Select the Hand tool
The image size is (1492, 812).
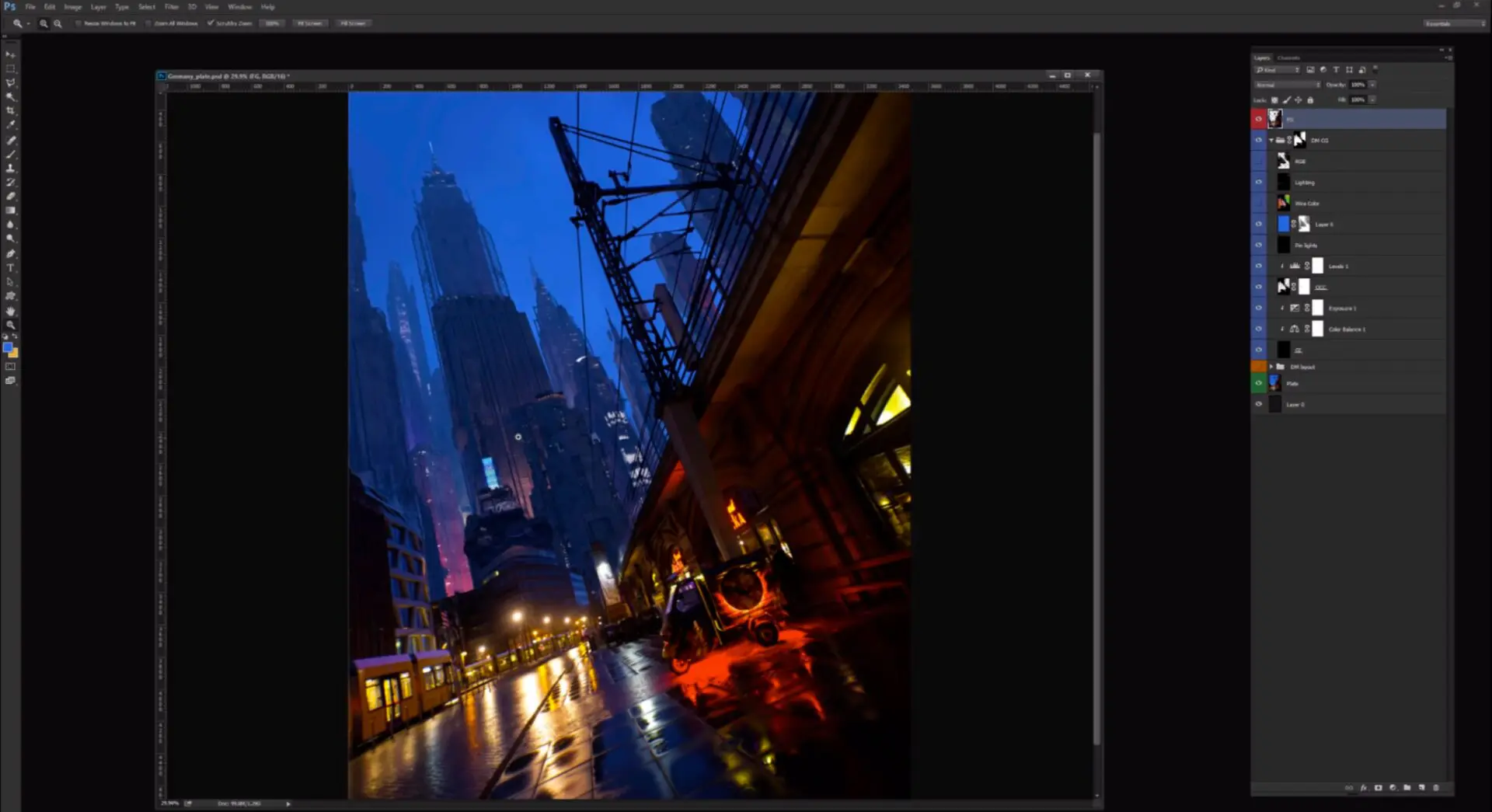pos(10,311)
